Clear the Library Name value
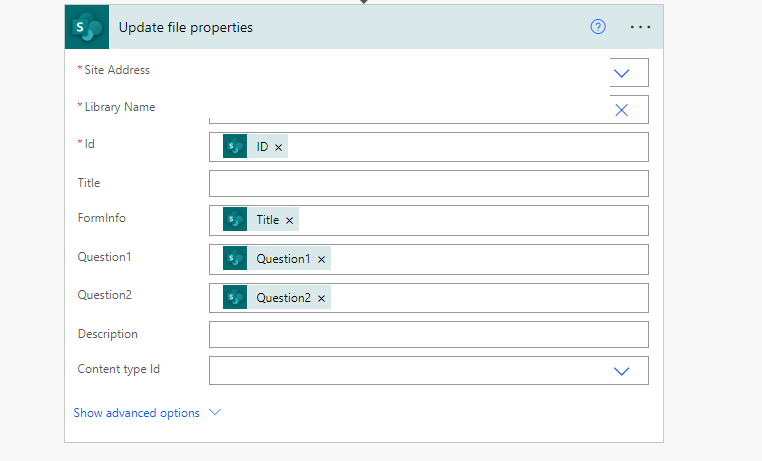 (x=621, y=109)
